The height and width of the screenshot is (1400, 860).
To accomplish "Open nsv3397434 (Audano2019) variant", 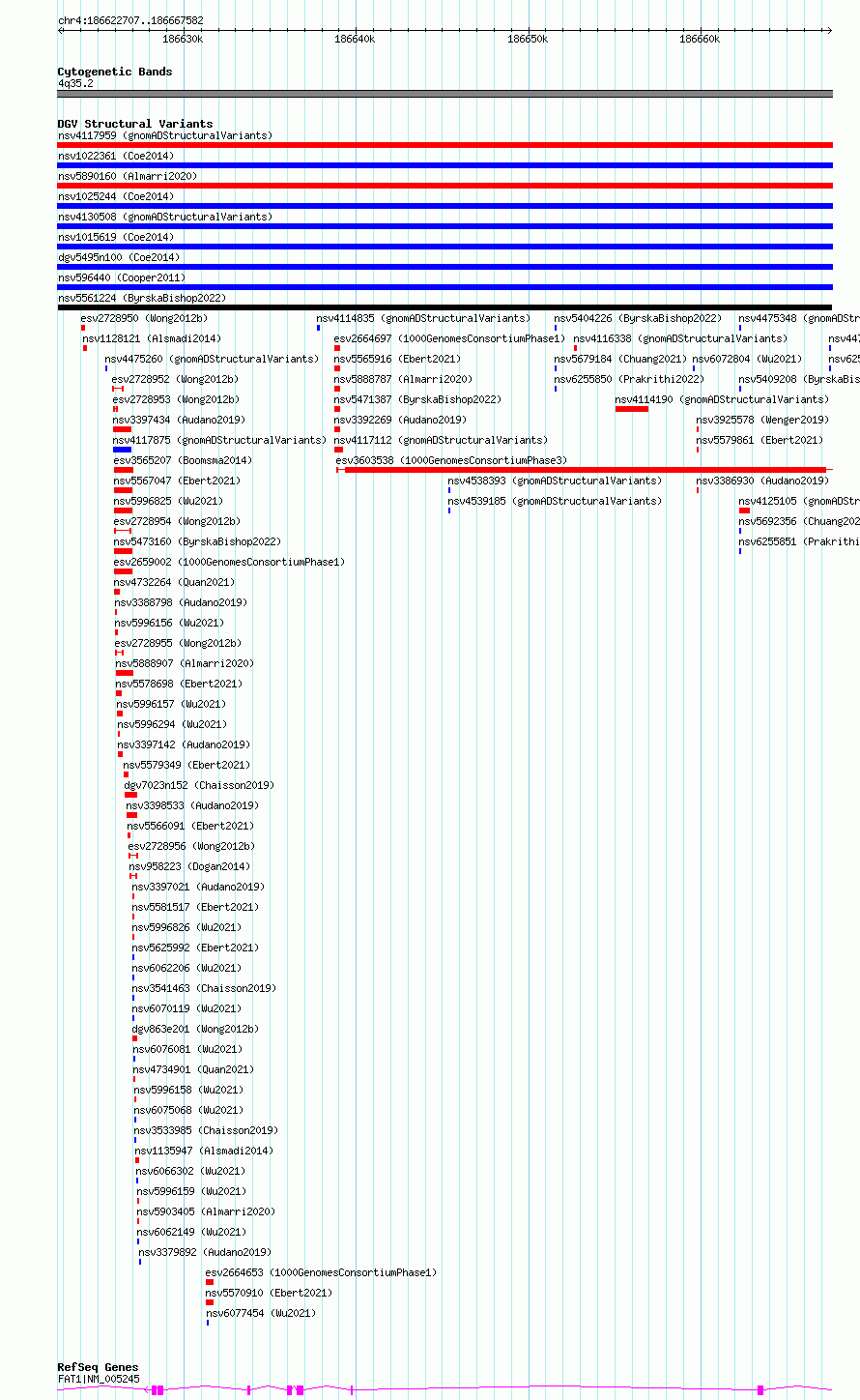I will 179,420.
